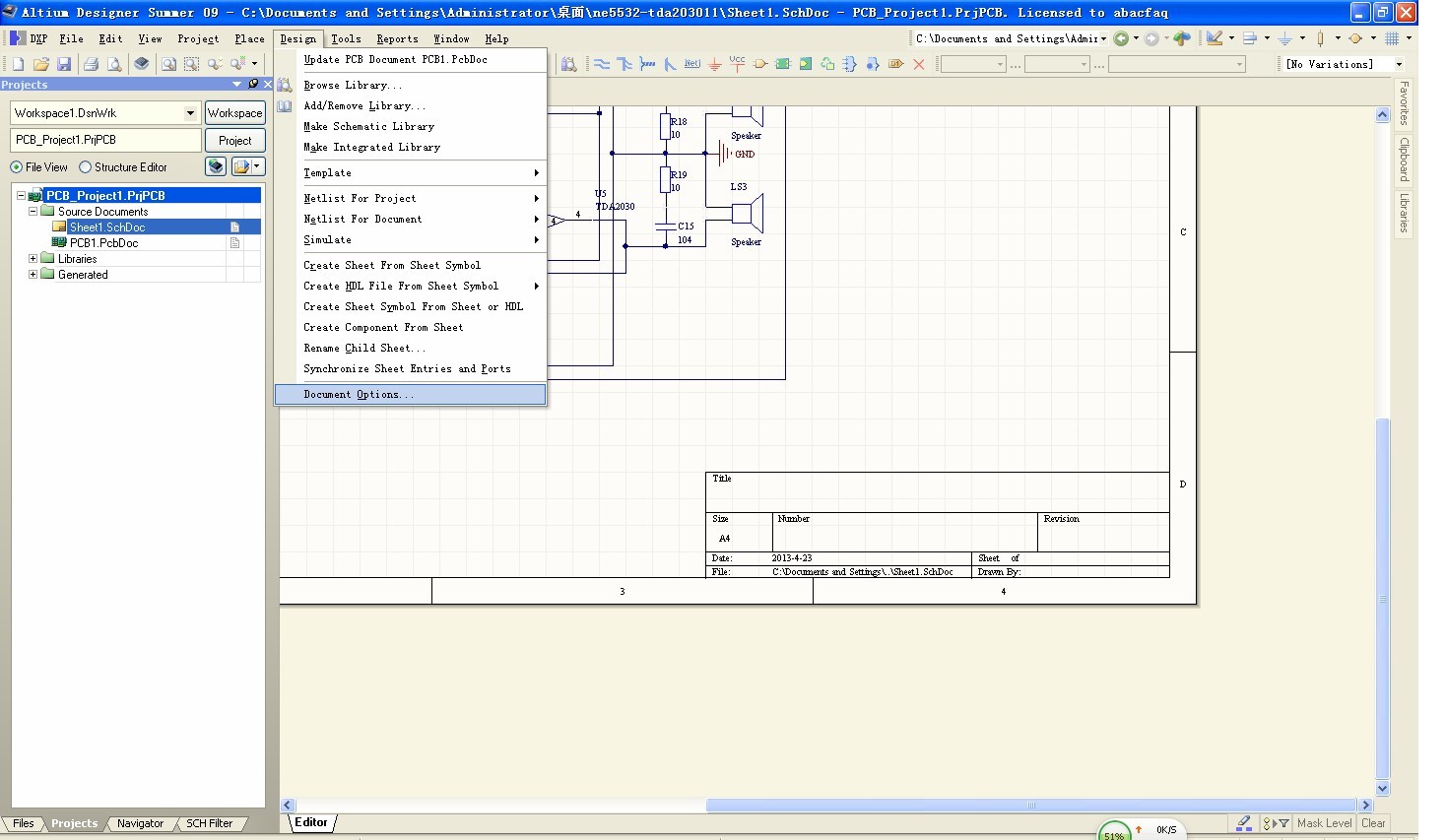The width and height of the screenshot is (1446, 840).
Task: Select the Place Port tool
Action: point(895,64)
